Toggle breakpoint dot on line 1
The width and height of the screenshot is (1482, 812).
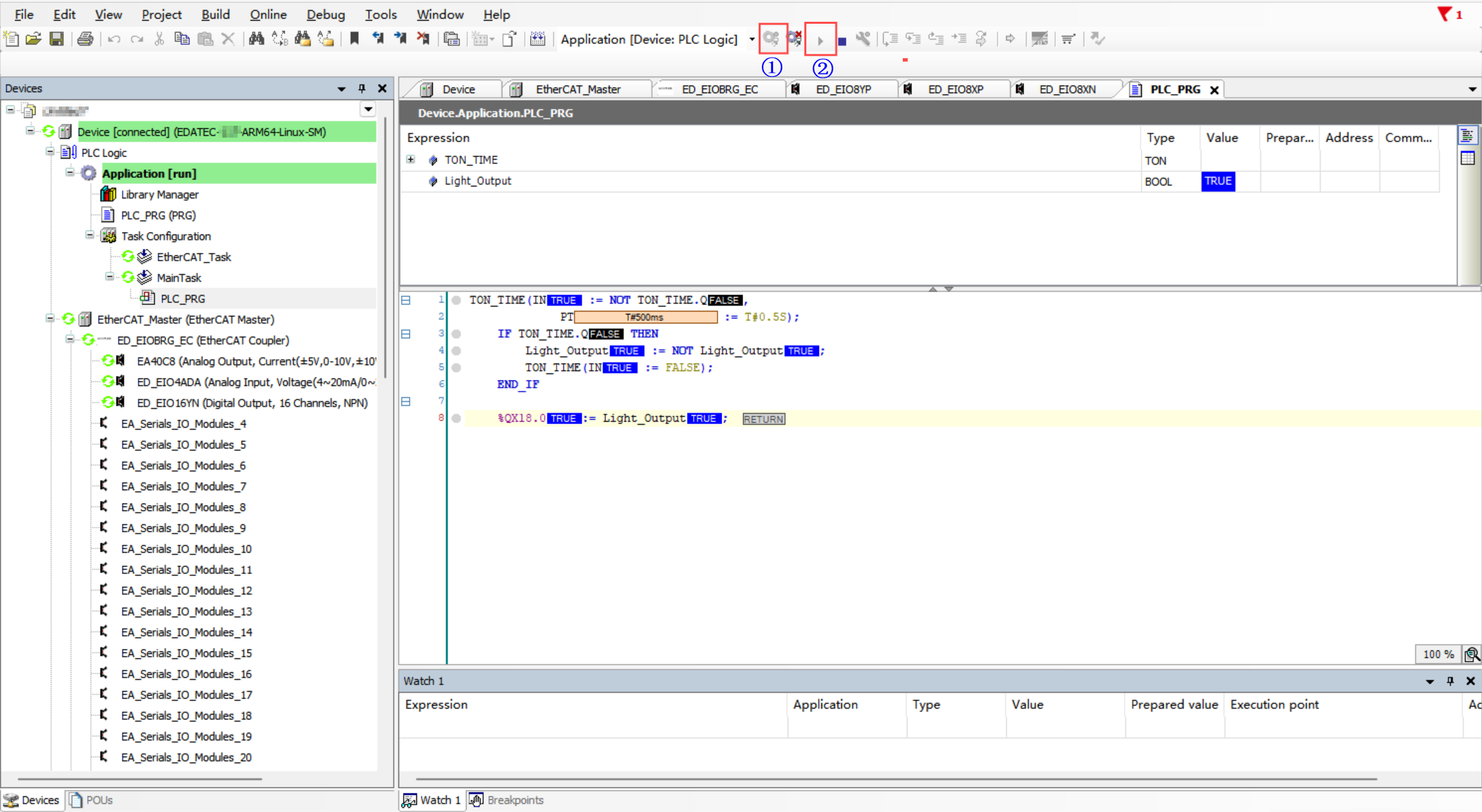(x=456, y=300)
